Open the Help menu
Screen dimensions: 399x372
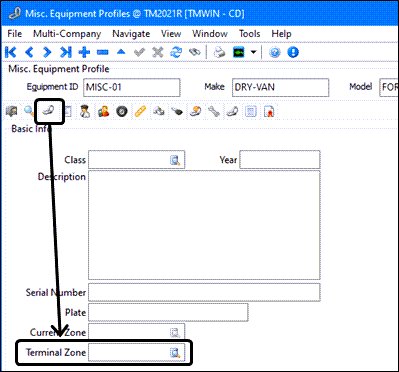281,34
